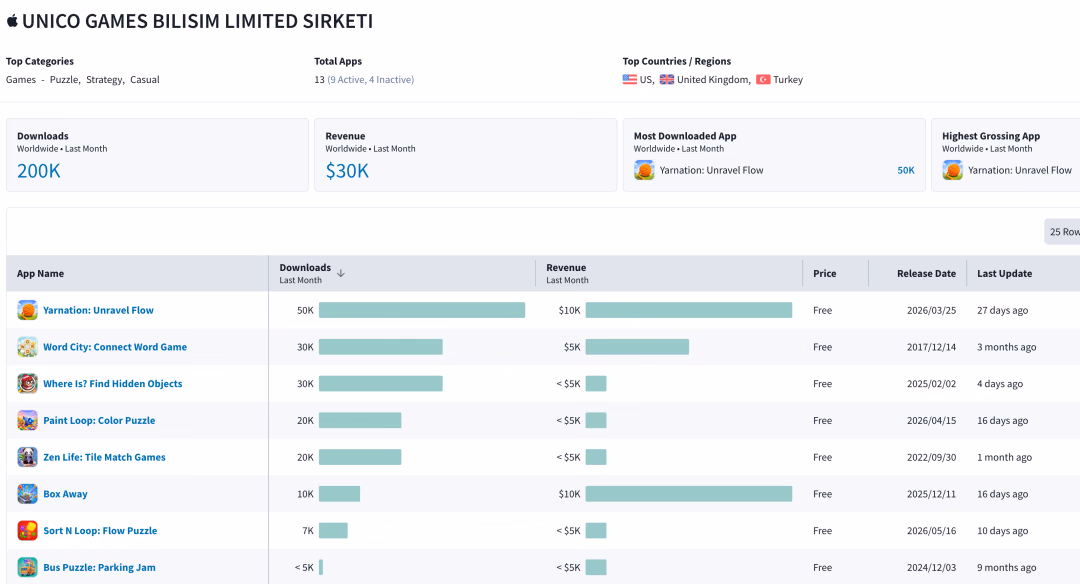Click the Apple logo beside the publisher name
The height and width of the screenshot is (584, 1080).
pos(12,21)
